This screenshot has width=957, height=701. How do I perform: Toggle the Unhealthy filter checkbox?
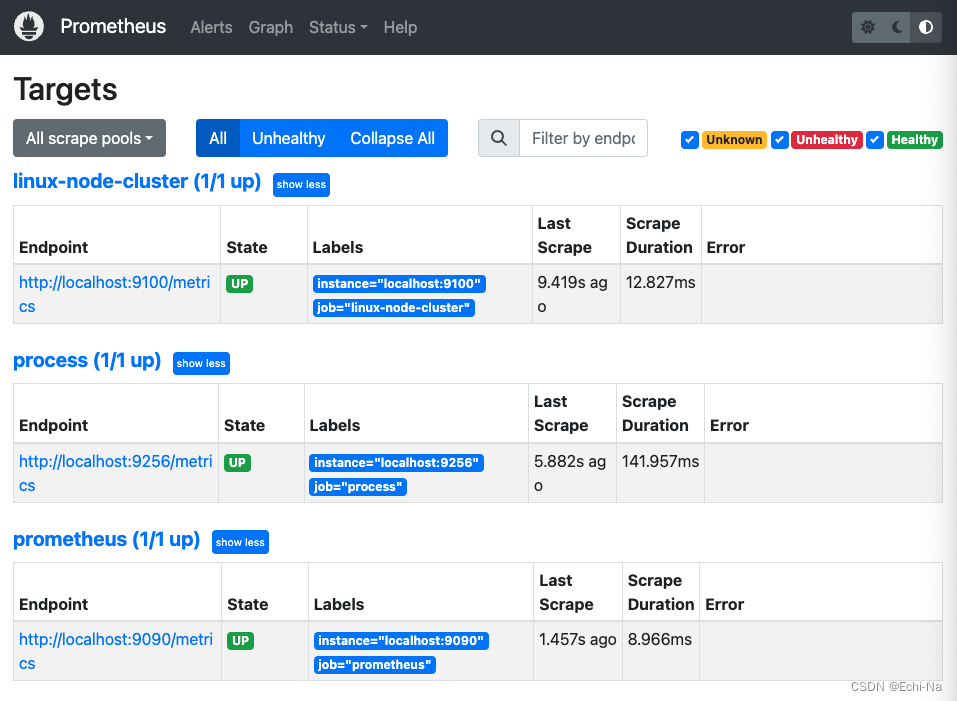tap(779, 140)
